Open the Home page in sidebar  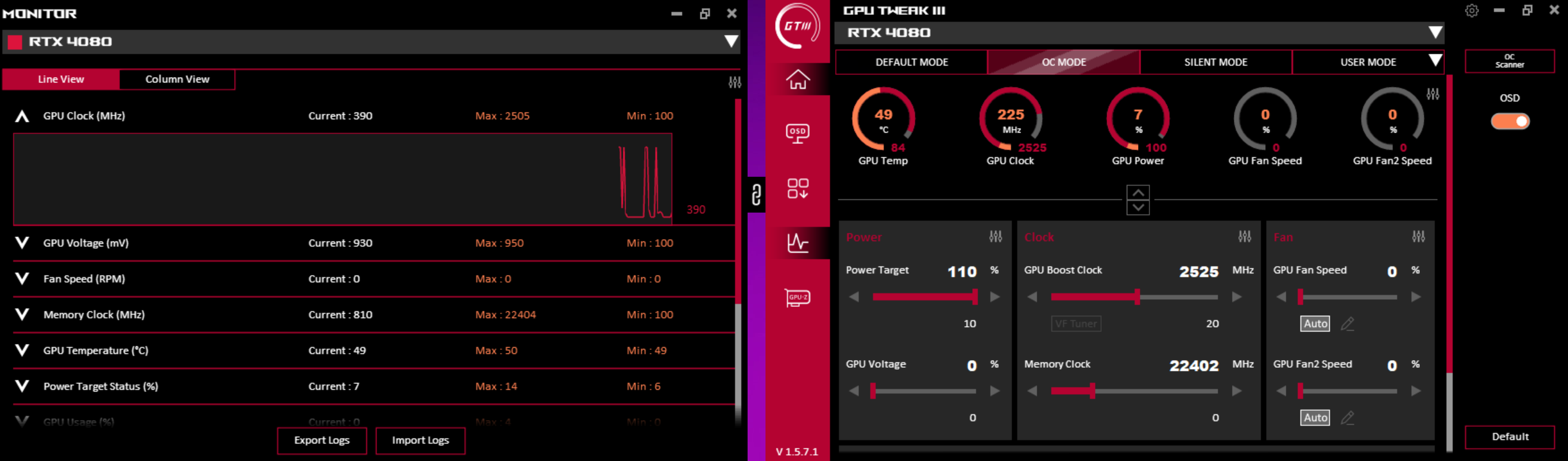[x=797, y=79]
